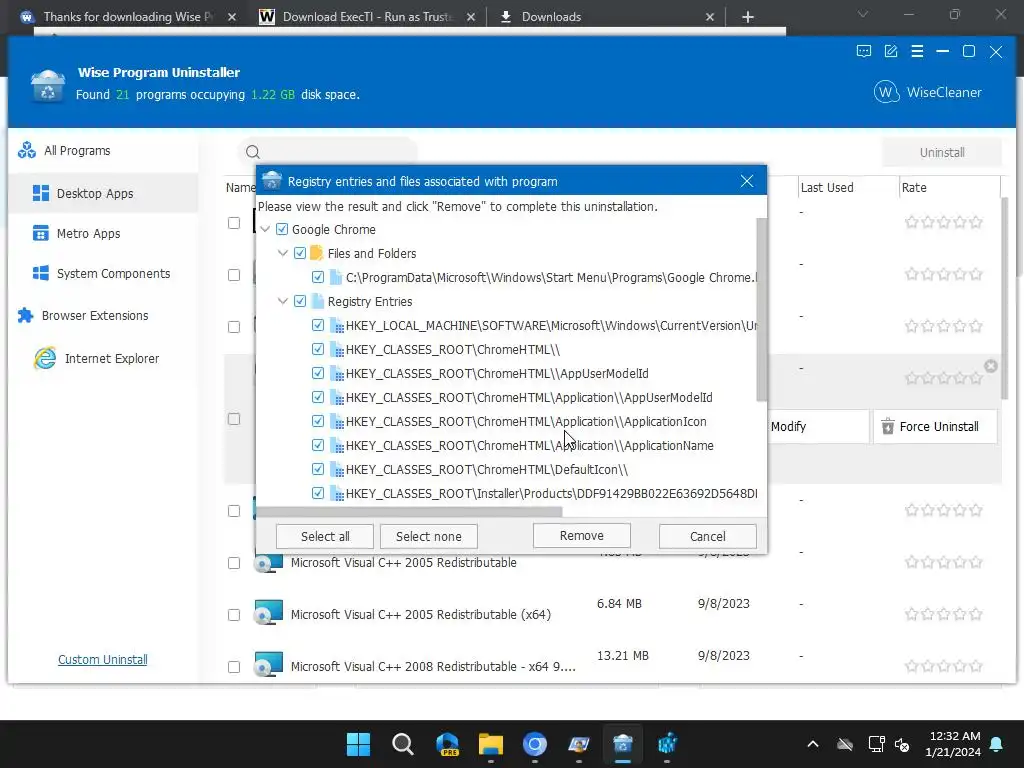1024x768 pixels.
Task: Dismiss the selected row's small x icon
Action: click(x=991, y=366)
